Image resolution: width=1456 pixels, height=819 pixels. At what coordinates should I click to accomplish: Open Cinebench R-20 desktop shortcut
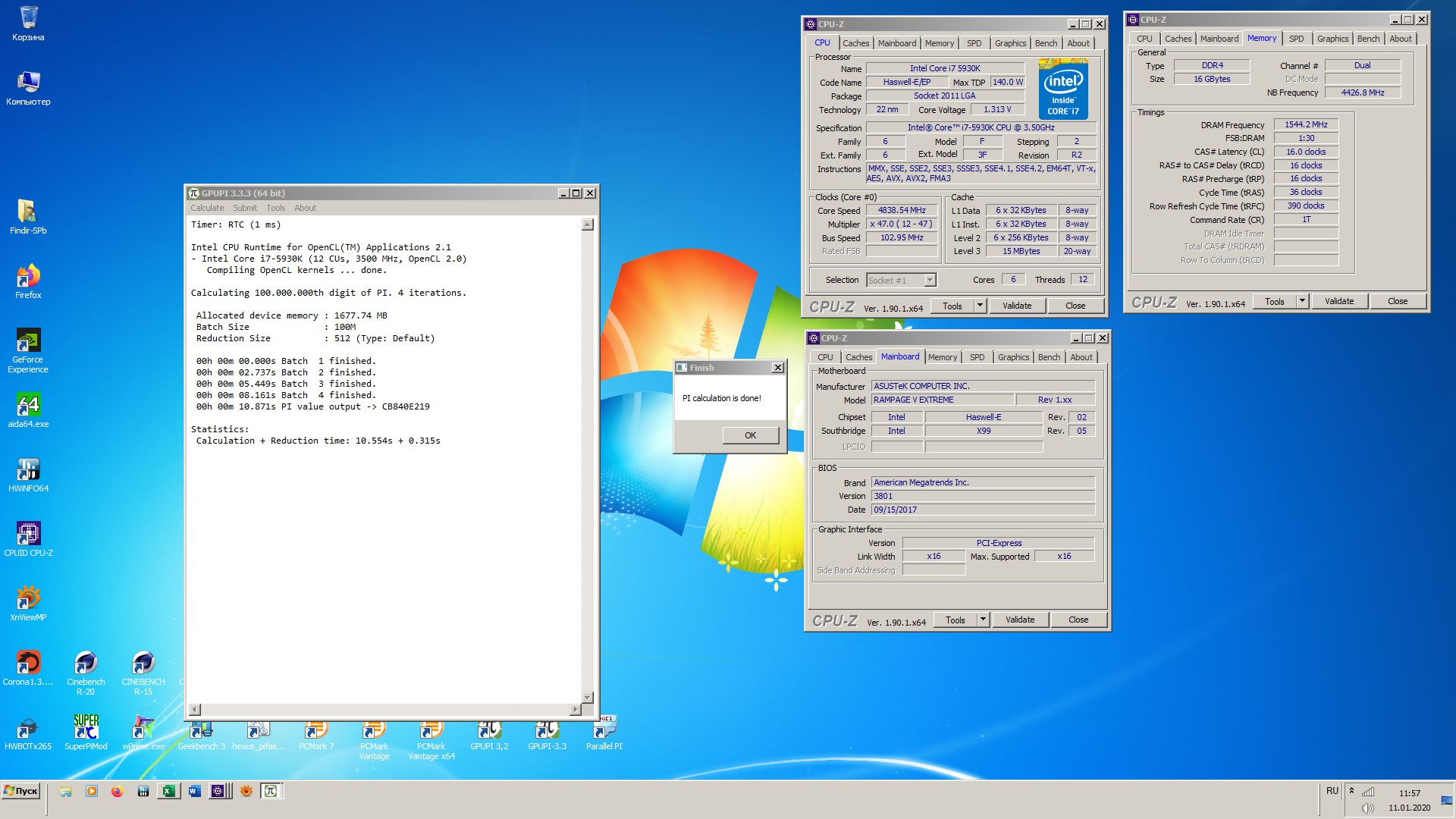(86, 673)
